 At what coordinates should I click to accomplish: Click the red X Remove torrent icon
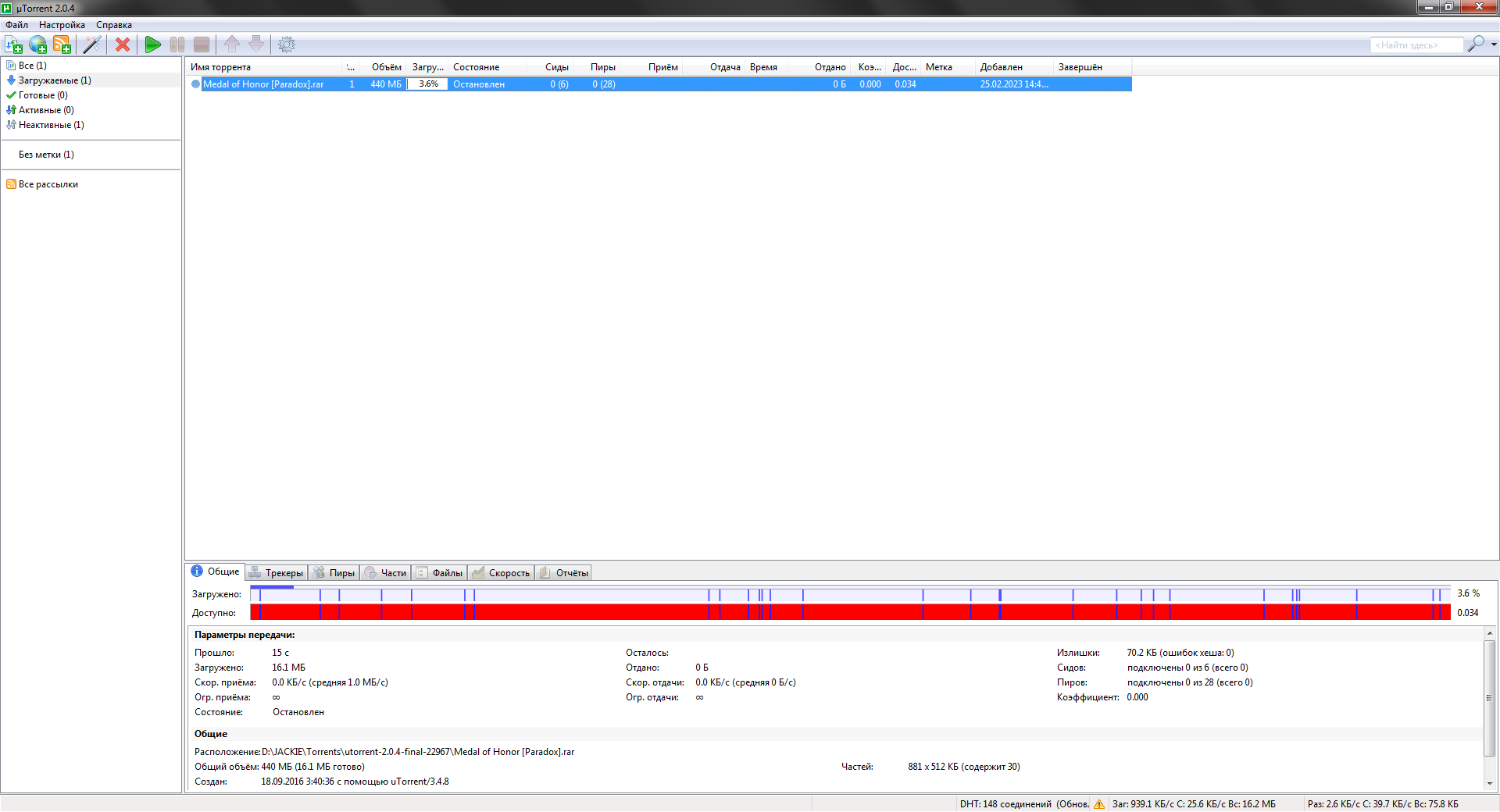click(123, 45)
